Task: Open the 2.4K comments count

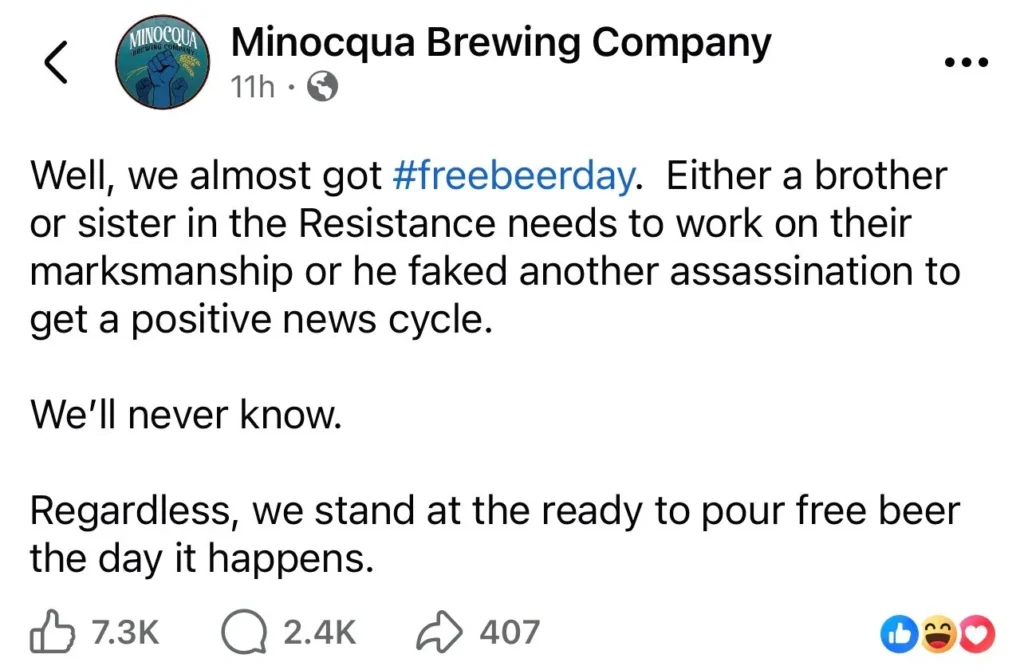Action: tap(319, 632)
